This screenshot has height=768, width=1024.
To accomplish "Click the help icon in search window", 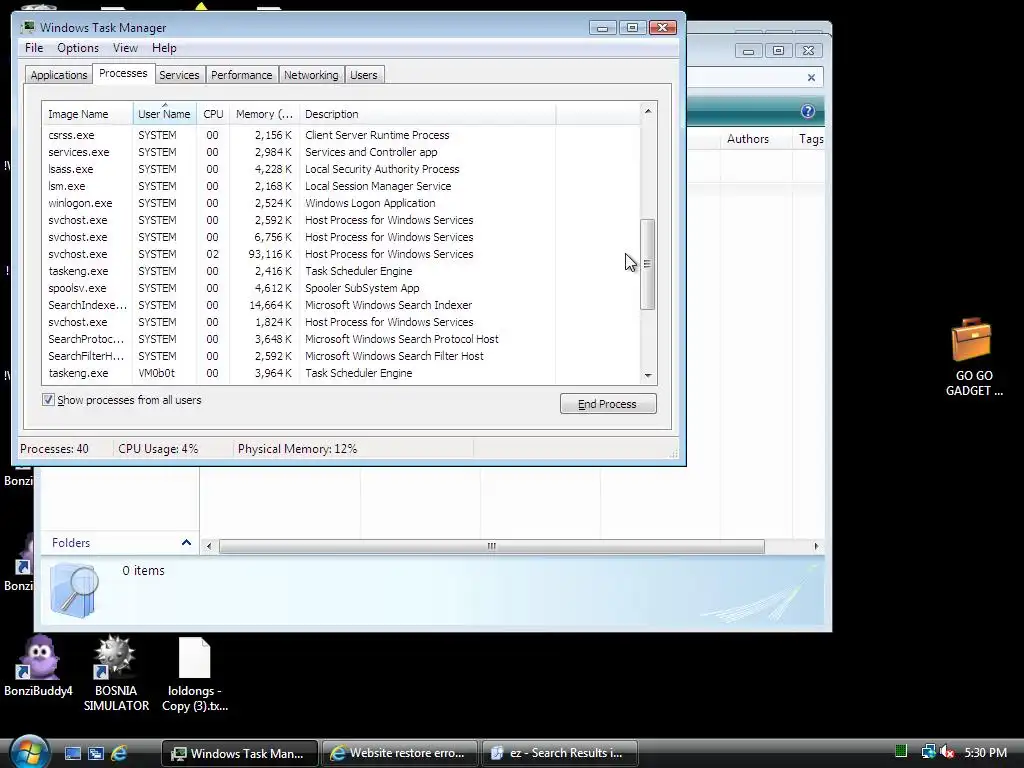I will [808, 111].
